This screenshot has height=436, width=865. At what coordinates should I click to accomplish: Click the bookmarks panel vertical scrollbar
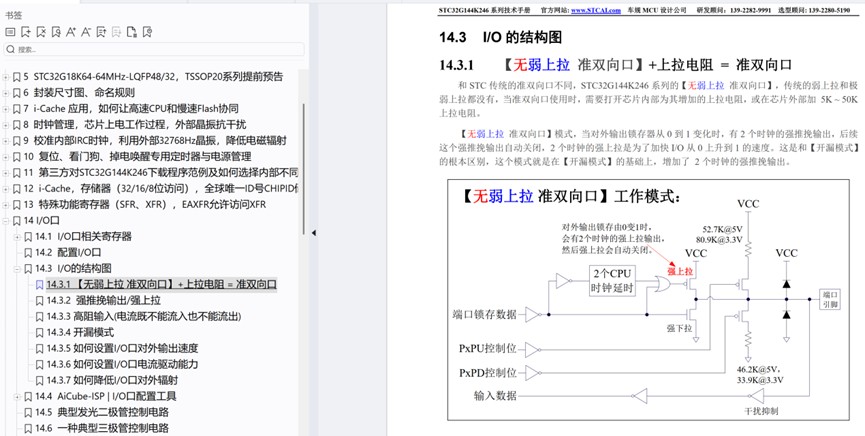pos(304,168)
